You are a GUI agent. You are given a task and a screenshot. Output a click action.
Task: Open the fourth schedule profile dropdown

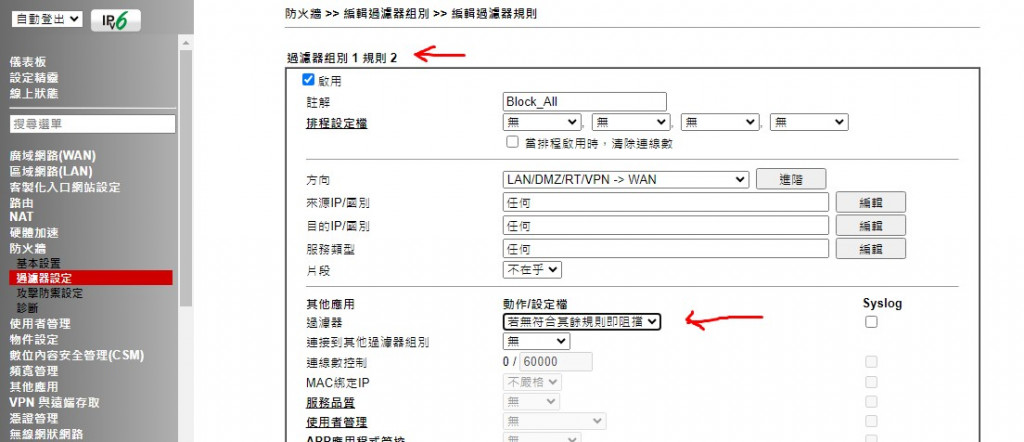(x=809, y=122)
